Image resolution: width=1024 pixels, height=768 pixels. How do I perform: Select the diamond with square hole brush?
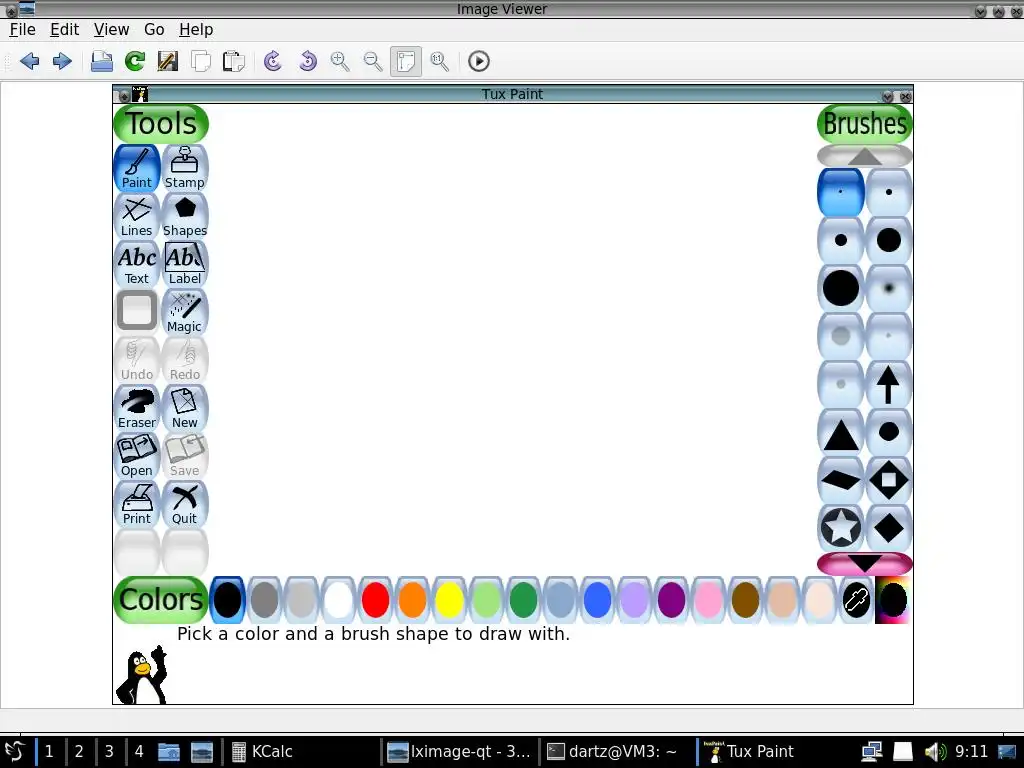(888, 480)
